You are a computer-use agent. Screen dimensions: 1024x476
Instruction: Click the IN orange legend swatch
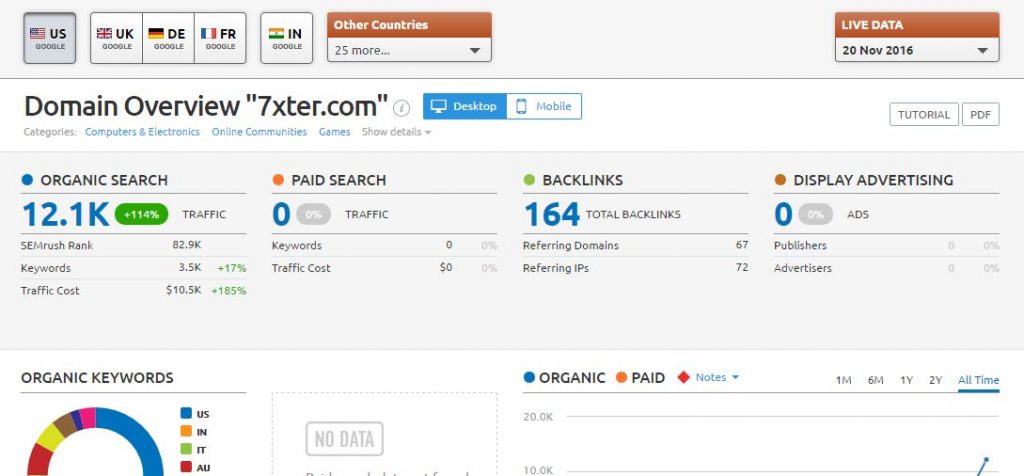click(x=186, y=432)
